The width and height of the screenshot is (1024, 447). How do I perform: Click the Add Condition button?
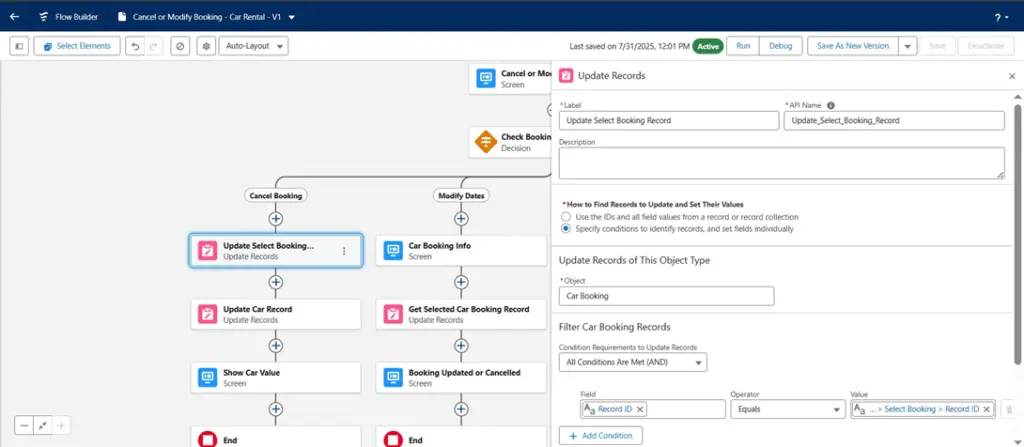[x=600, y=436]
